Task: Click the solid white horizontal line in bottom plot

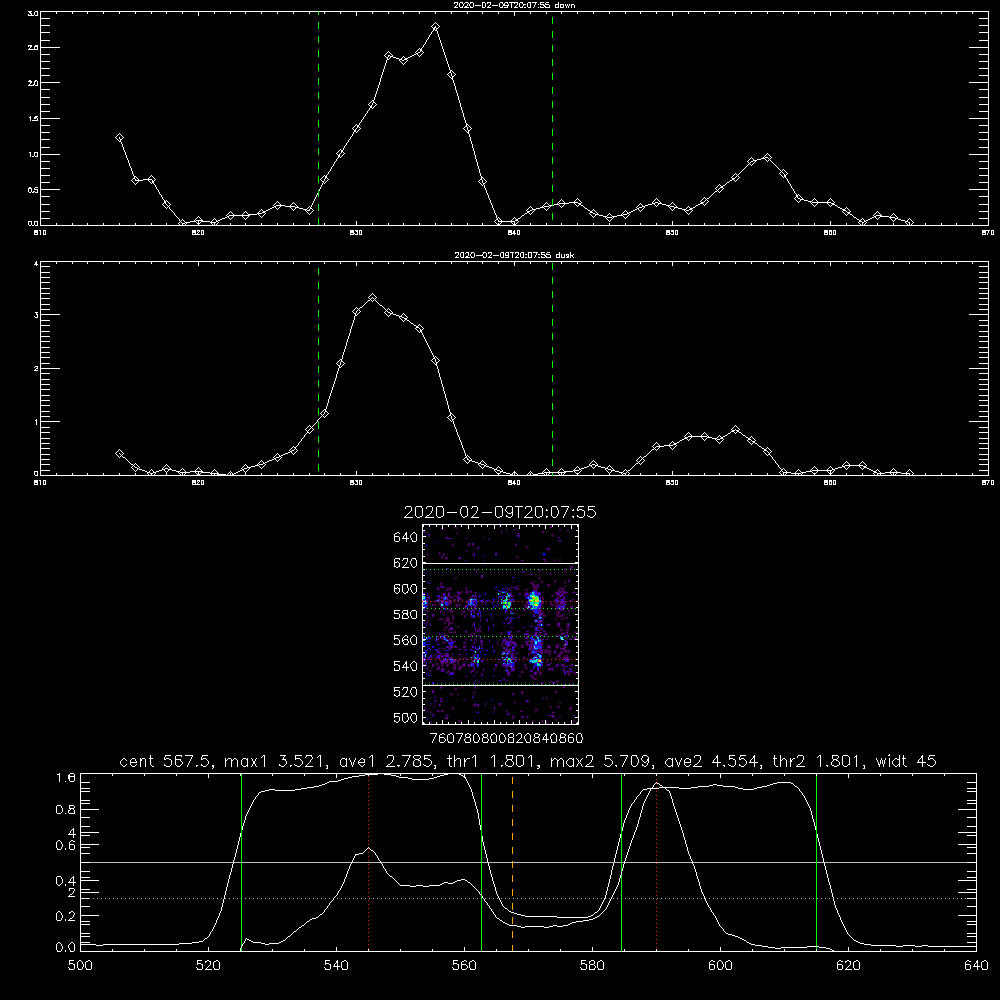Action: 528,862
